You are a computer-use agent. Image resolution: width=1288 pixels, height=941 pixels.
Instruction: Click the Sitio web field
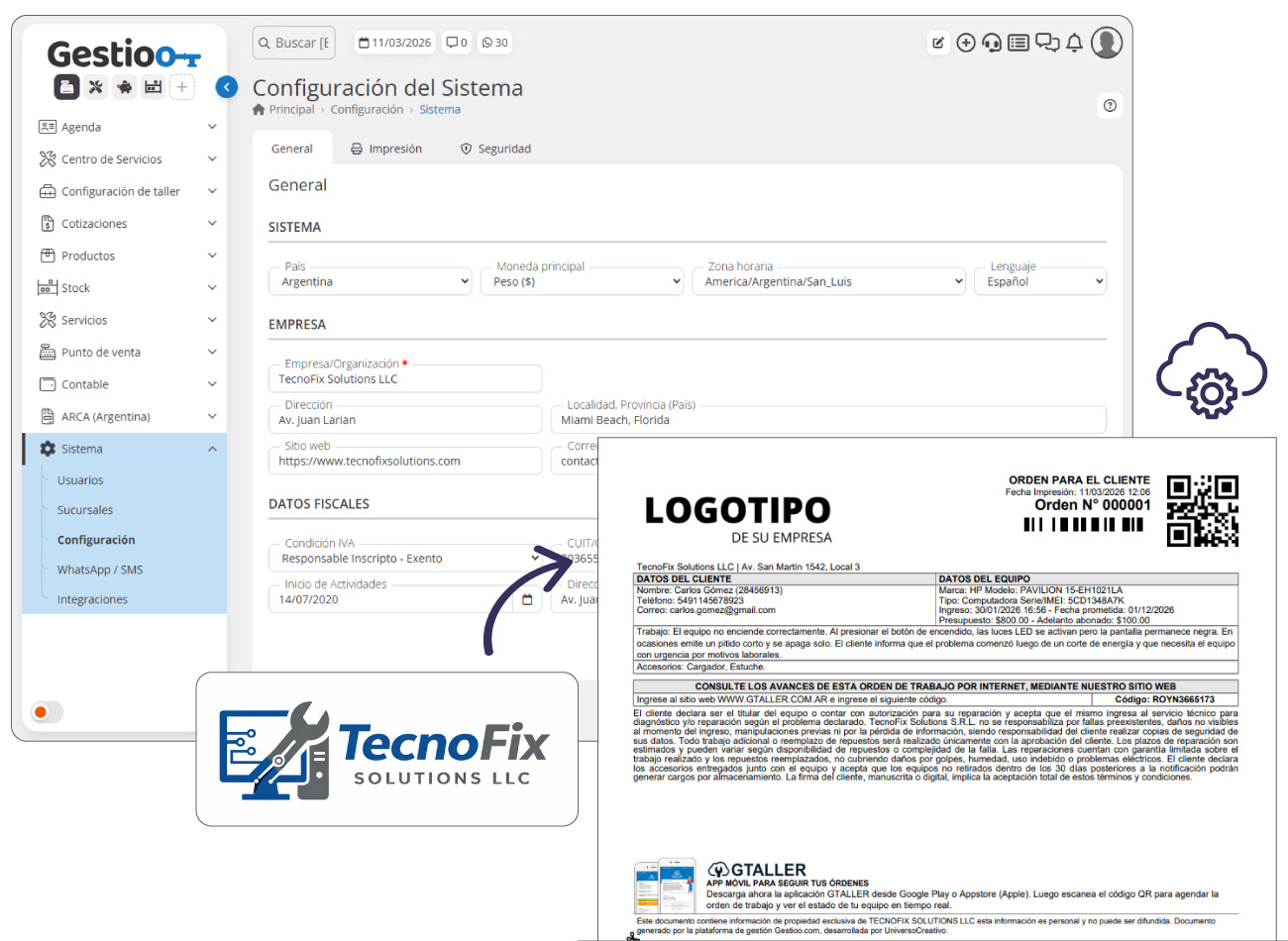(405, 461)
